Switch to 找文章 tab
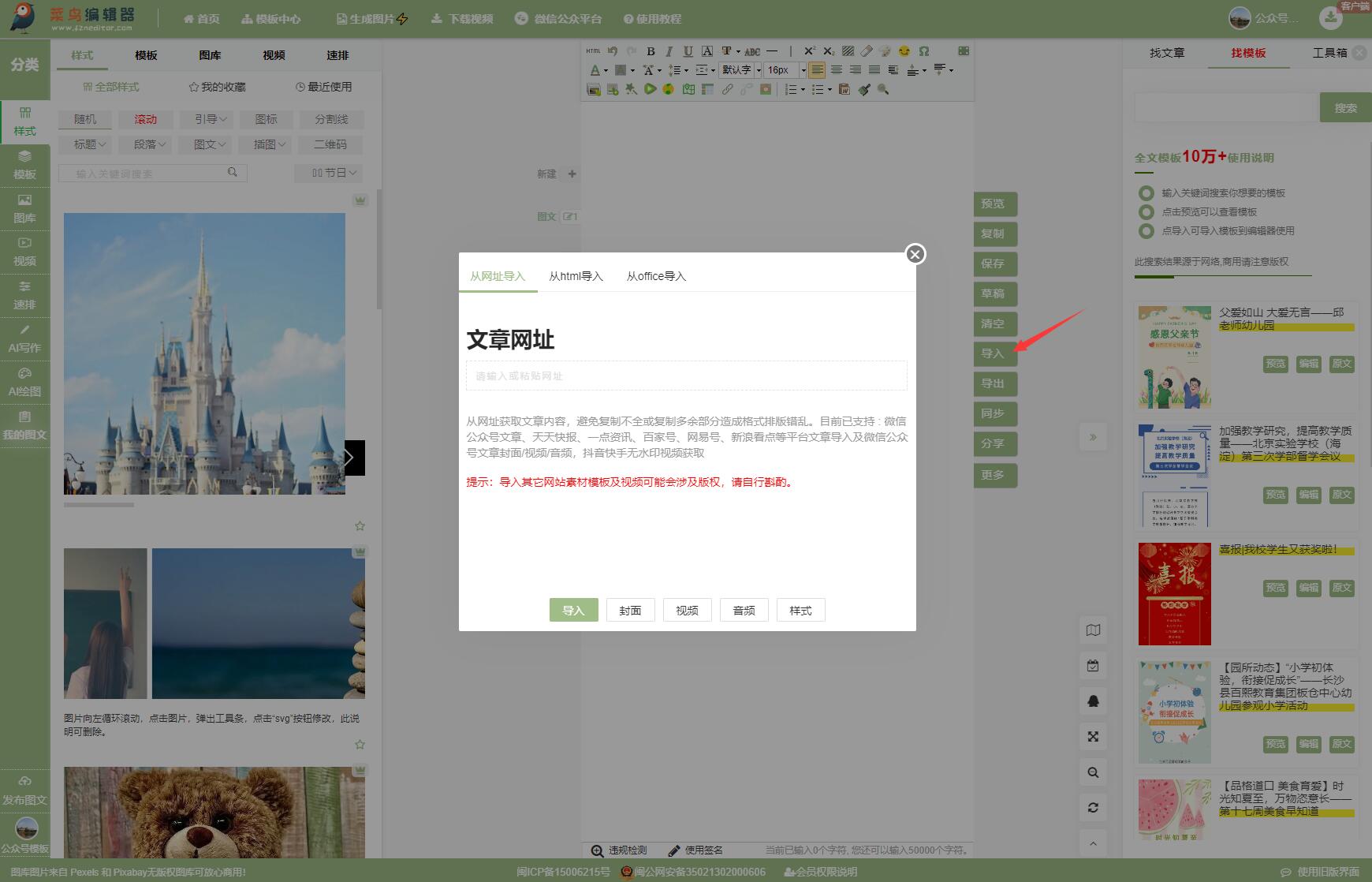This screenshot has width=1372, height=882. [1167, 53]
